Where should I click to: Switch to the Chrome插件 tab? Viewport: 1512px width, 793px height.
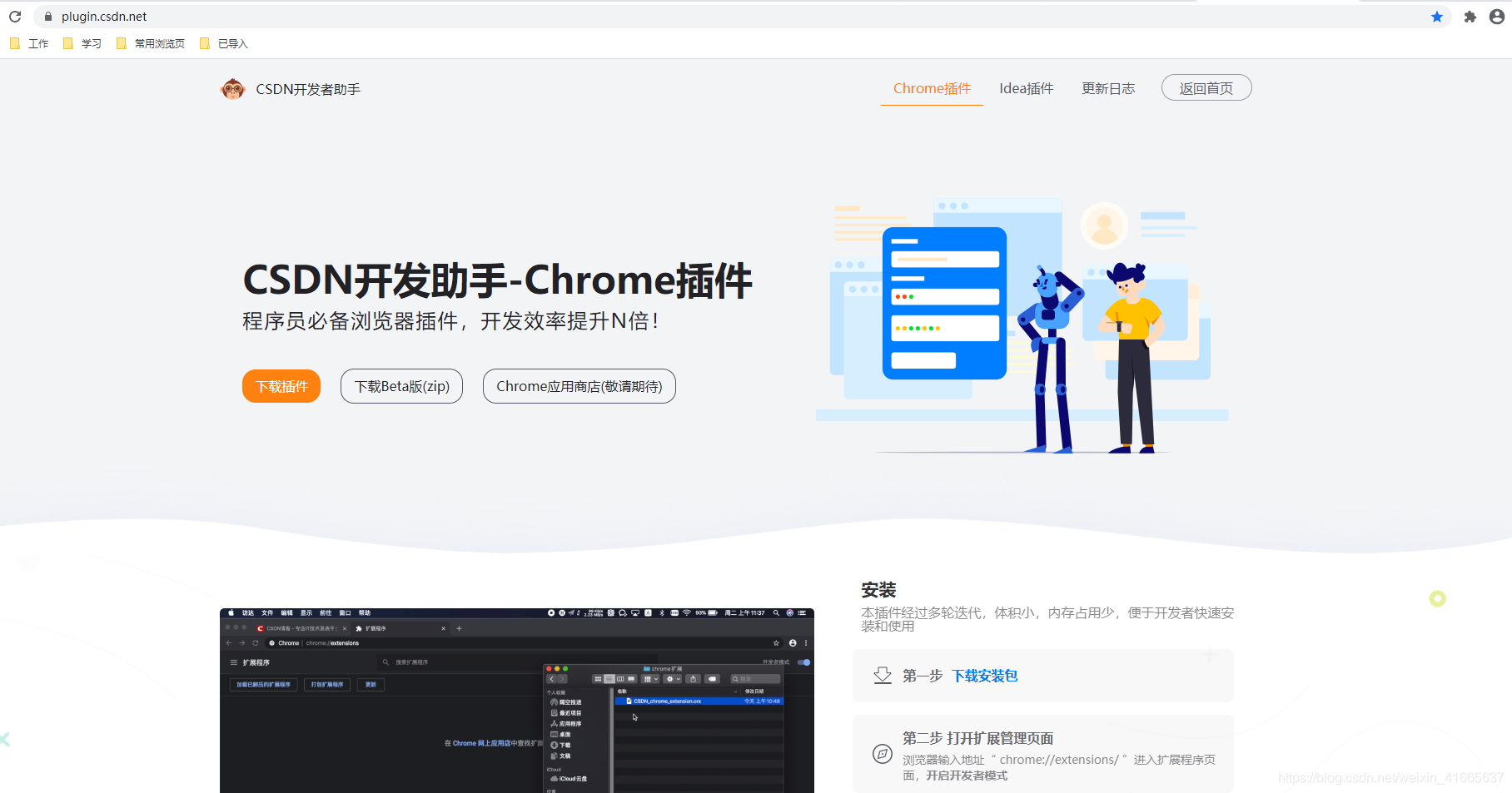932,88
